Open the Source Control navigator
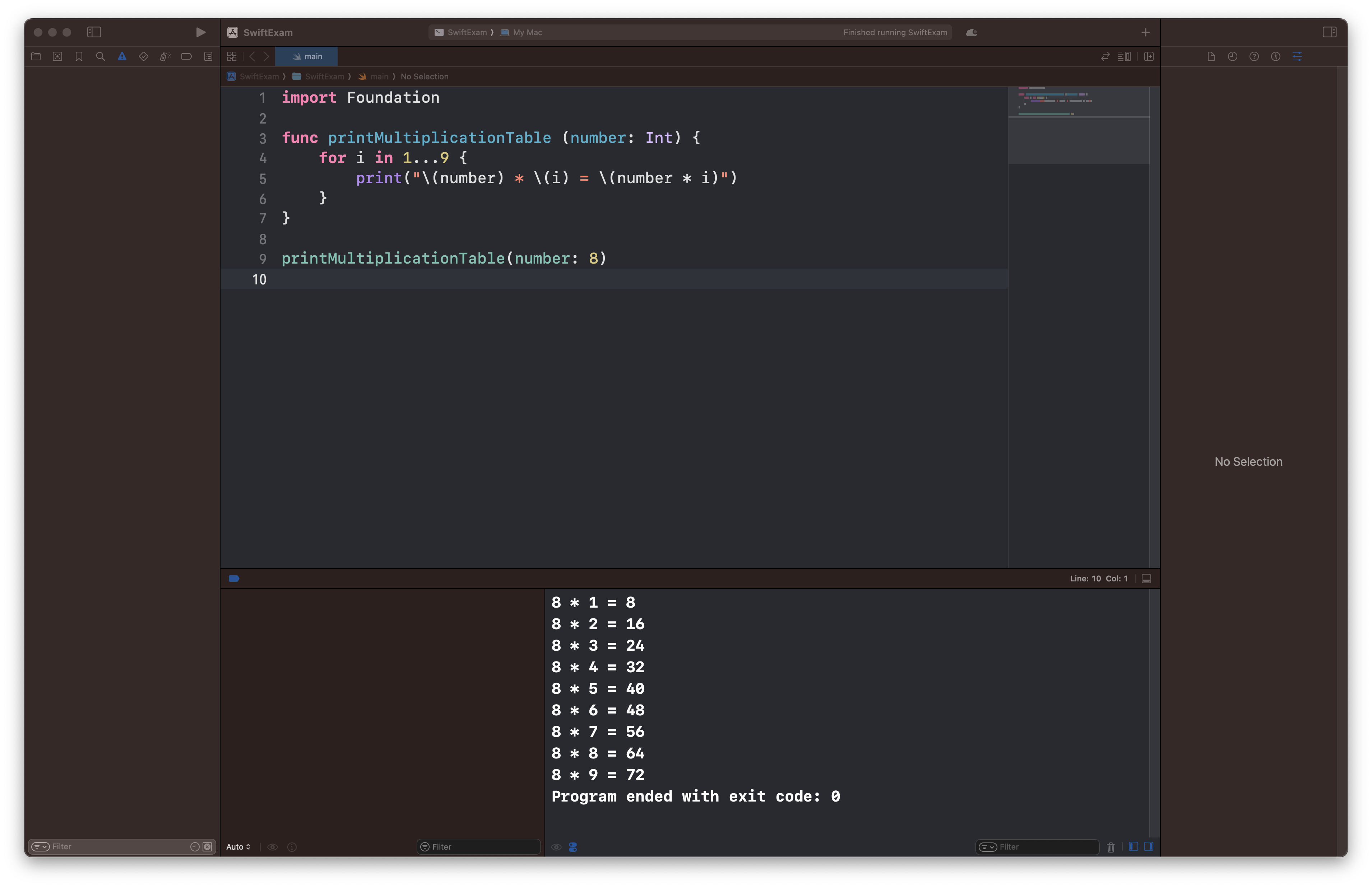The image size is (1372, 887). pos(57,56)
